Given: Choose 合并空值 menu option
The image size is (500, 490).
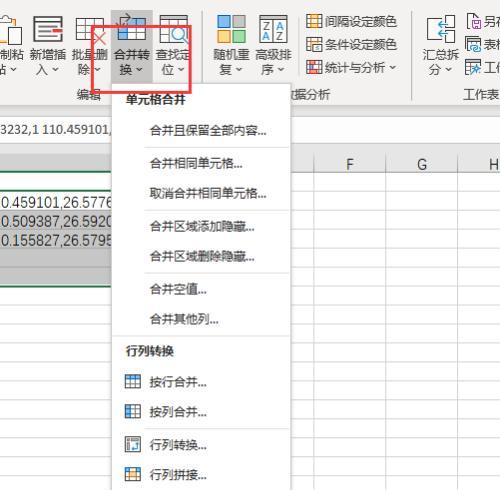Looking at the screenshot, I should (x=178, y=289).
